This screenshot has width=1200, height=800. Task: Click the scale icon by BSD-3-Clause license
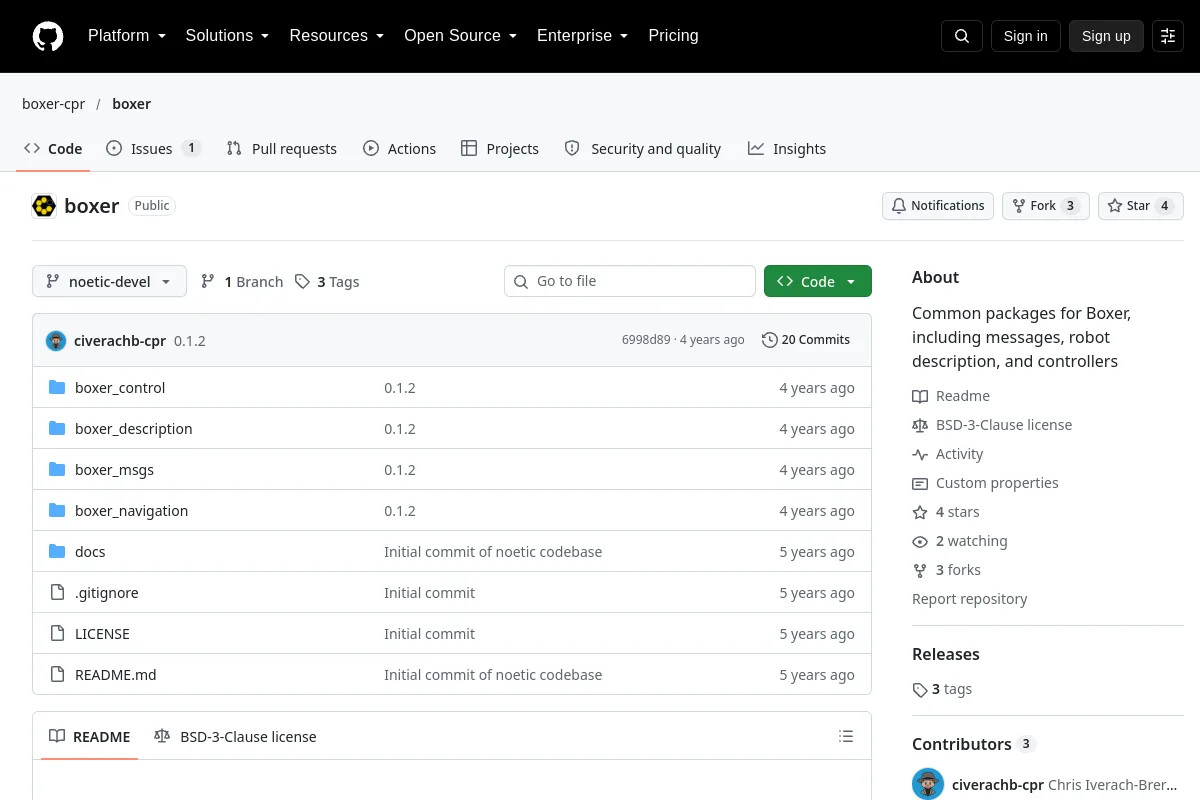click(x=920, y=425)
